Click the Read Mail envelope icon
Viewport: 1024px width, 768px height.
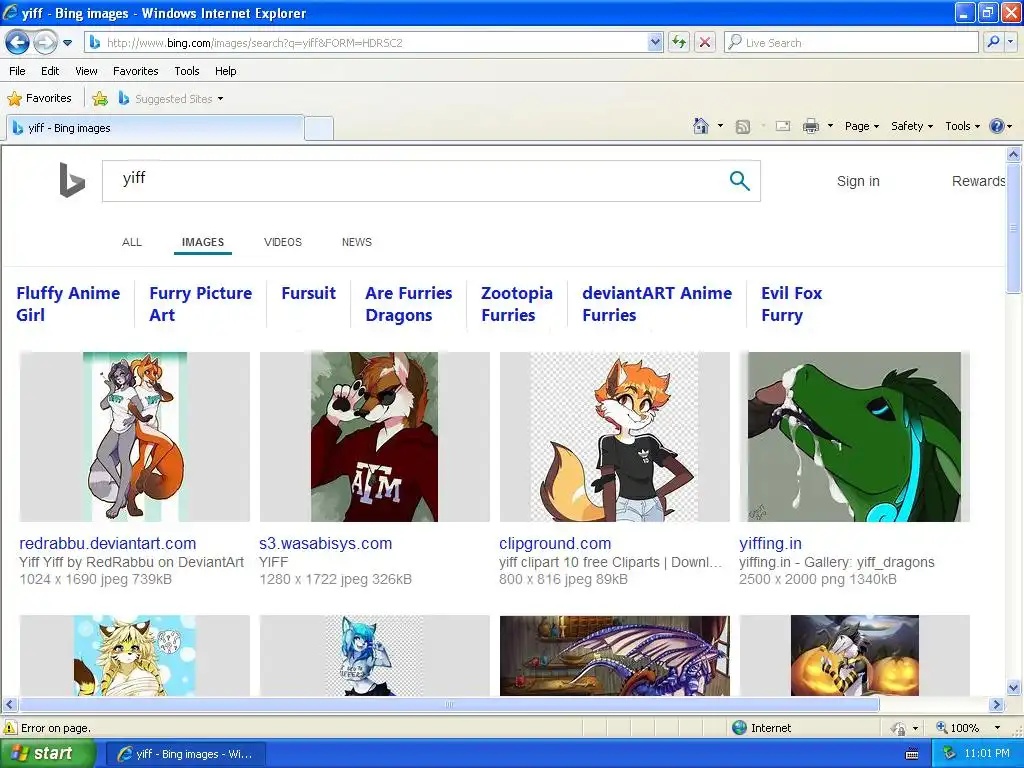(x=783, y=126)
